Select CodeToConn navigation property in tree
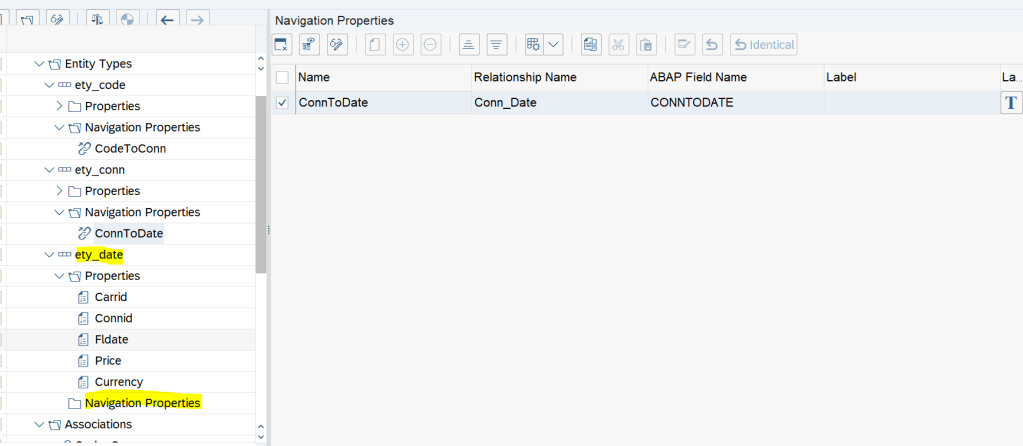 [130, 148]
